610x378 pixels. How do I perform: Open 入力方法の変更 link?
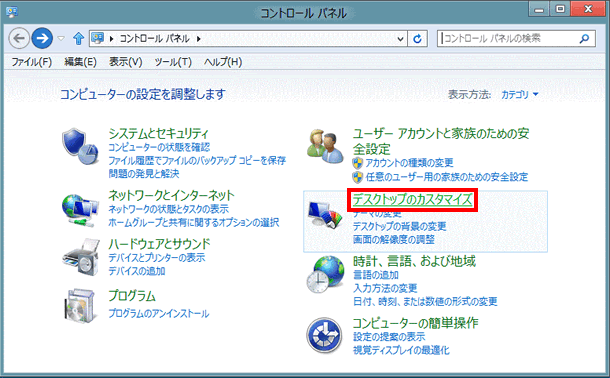(385, 288)
